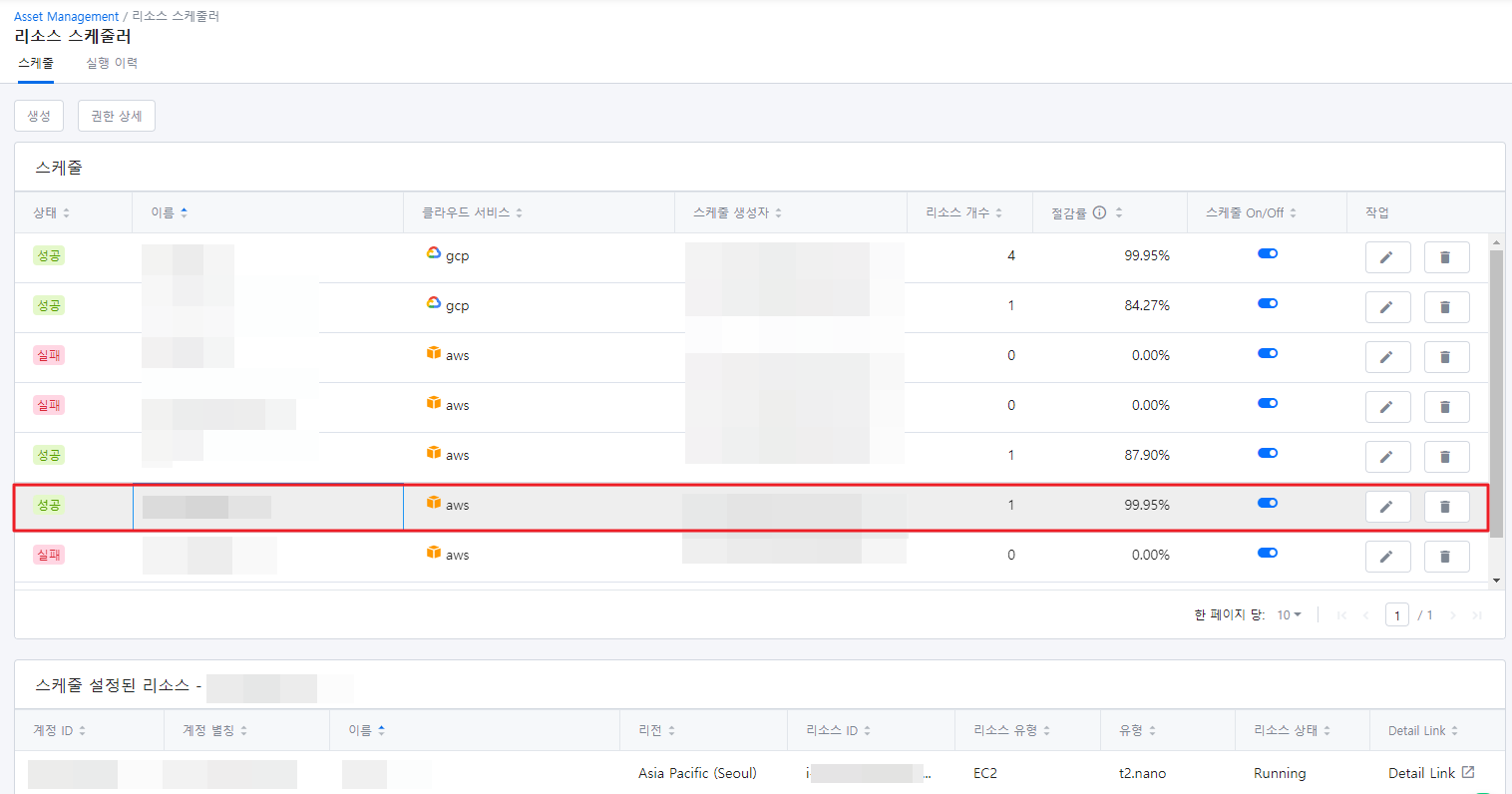This screenshot has width=1512, height=794.
Task: Turn off schedule switch for 87.90% row
Action: click(1268, 453)
